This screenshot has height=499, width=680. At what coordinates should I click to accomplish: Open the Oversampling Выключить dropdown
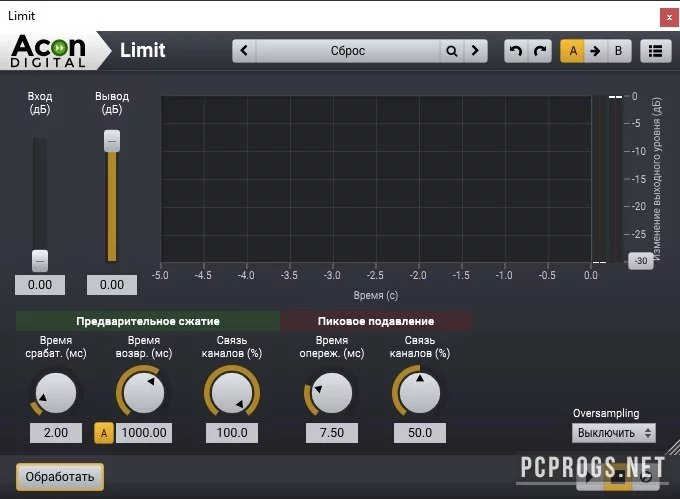click(x=614, y=433)
